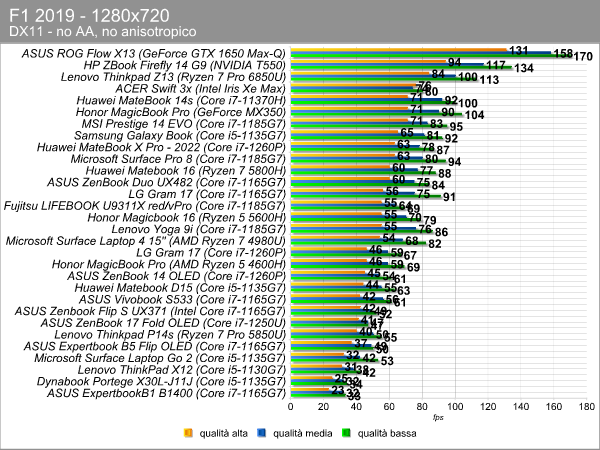Select ASUS ZenBook 17 Fold OLED label
This screenshot has width=600, height=450.
[x=163, y=323]
